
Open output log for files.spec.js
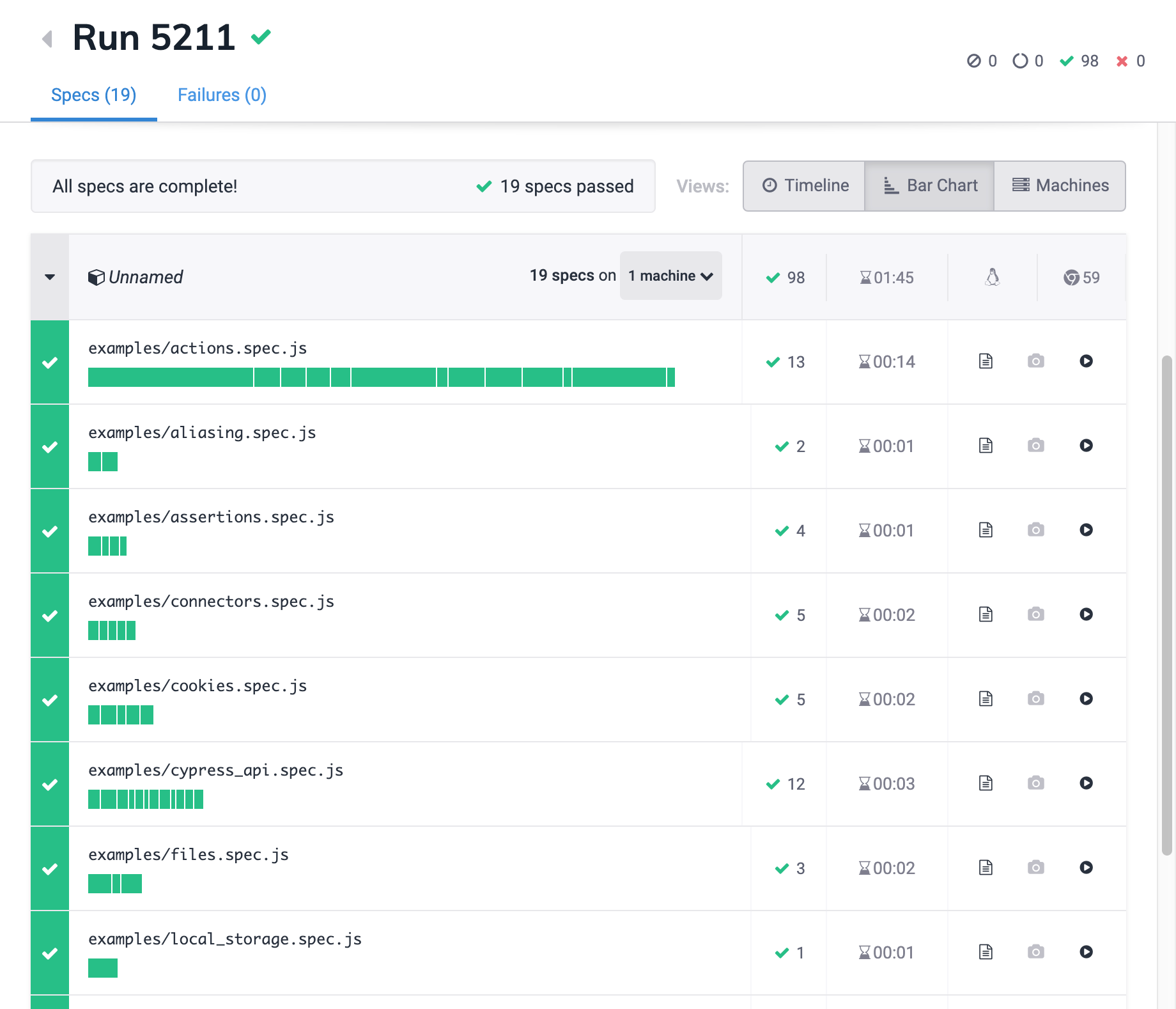[986, 868]
